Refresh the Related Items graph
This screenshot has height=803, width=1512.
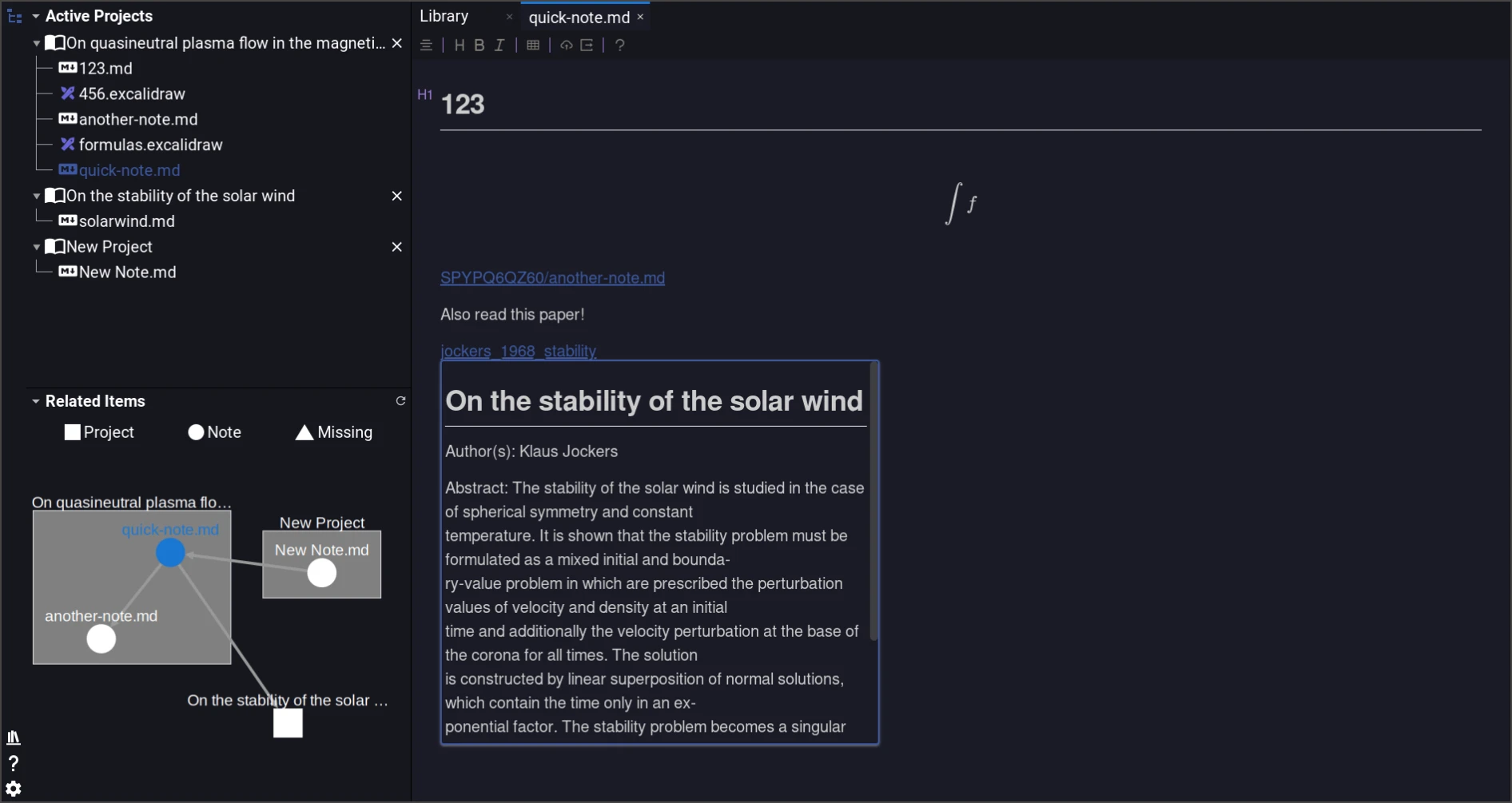point(401,401)
